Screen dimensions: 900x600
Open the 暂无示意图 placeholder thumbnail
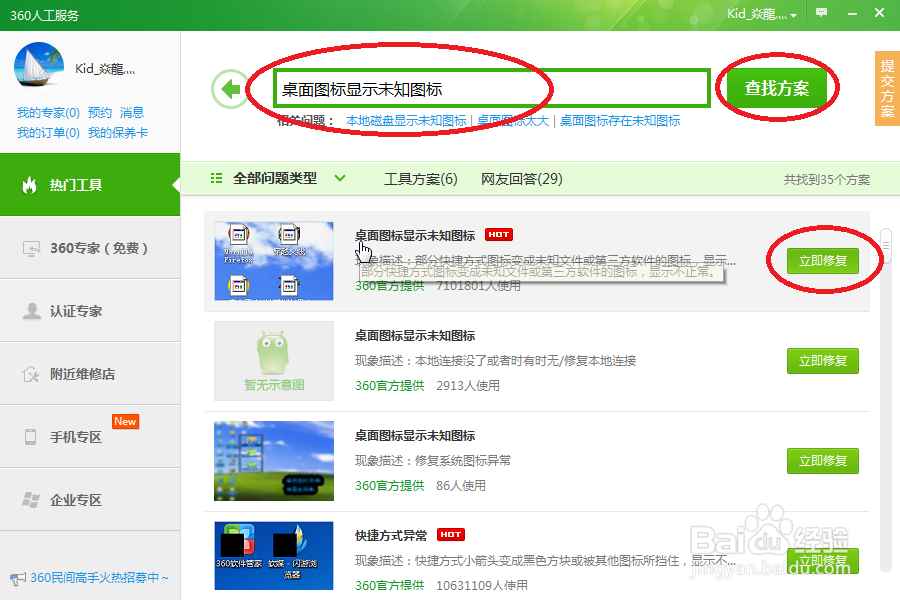(x=274, y=361)
